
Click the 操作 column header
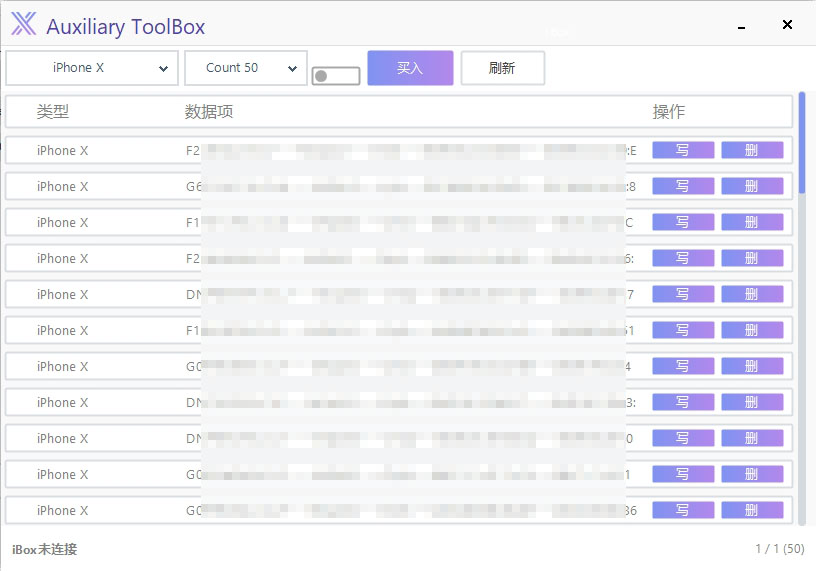pos(669,111)
